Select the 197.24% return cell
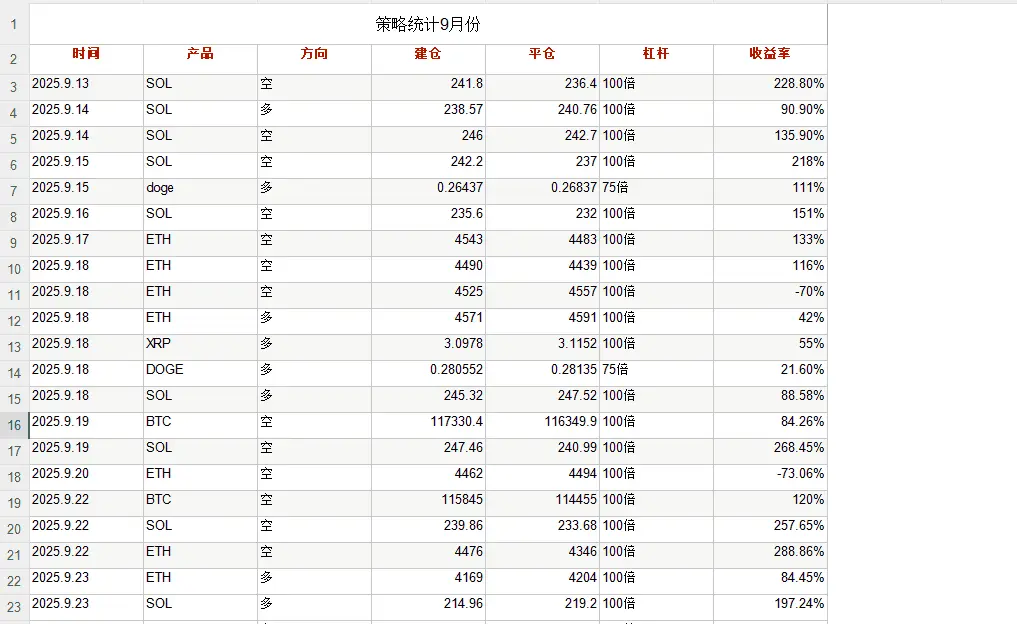Image resolution: width=1017 pixels, height=624 pixels. pos(771,607)
